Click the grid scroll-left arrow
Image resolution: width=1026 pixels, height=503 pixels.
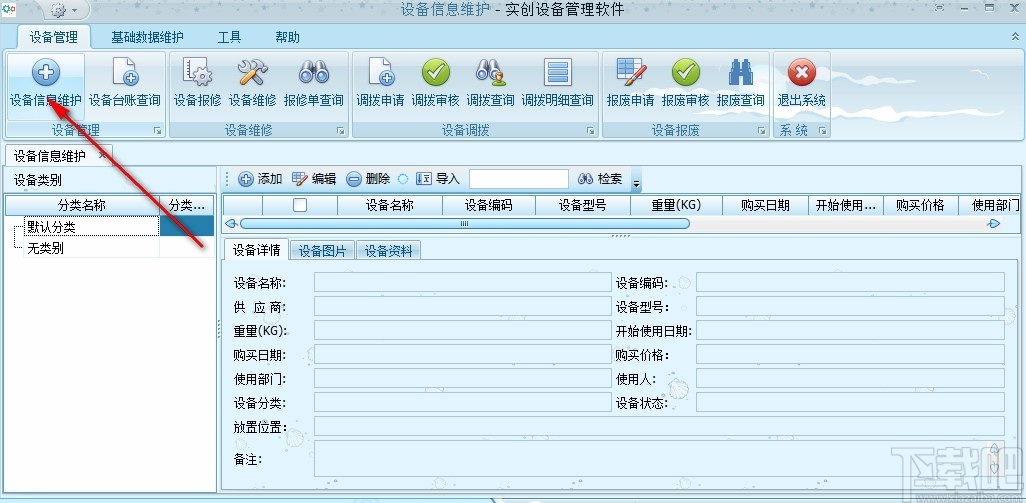231,224
